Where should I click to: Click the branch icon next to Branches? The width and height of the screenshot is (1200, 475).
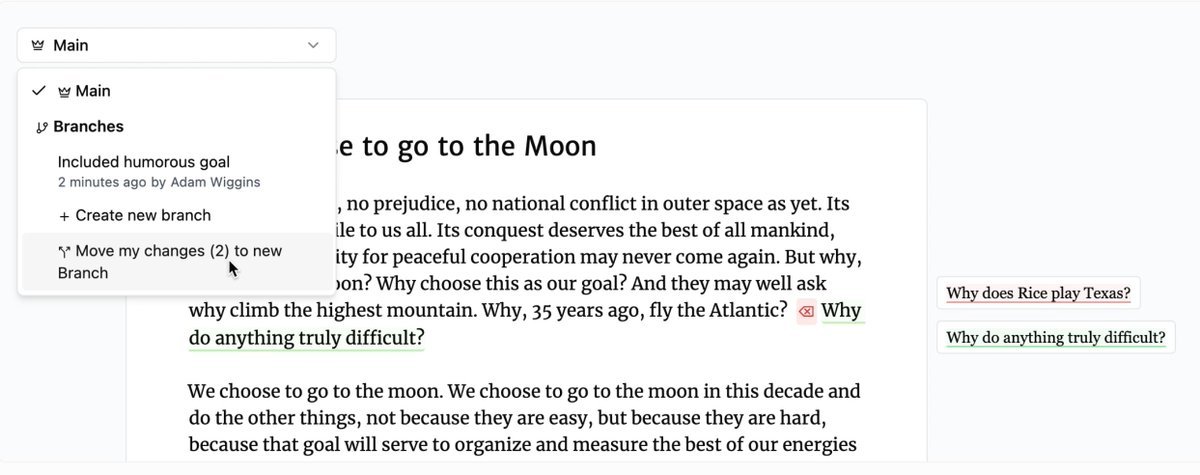tap(41, 127)
